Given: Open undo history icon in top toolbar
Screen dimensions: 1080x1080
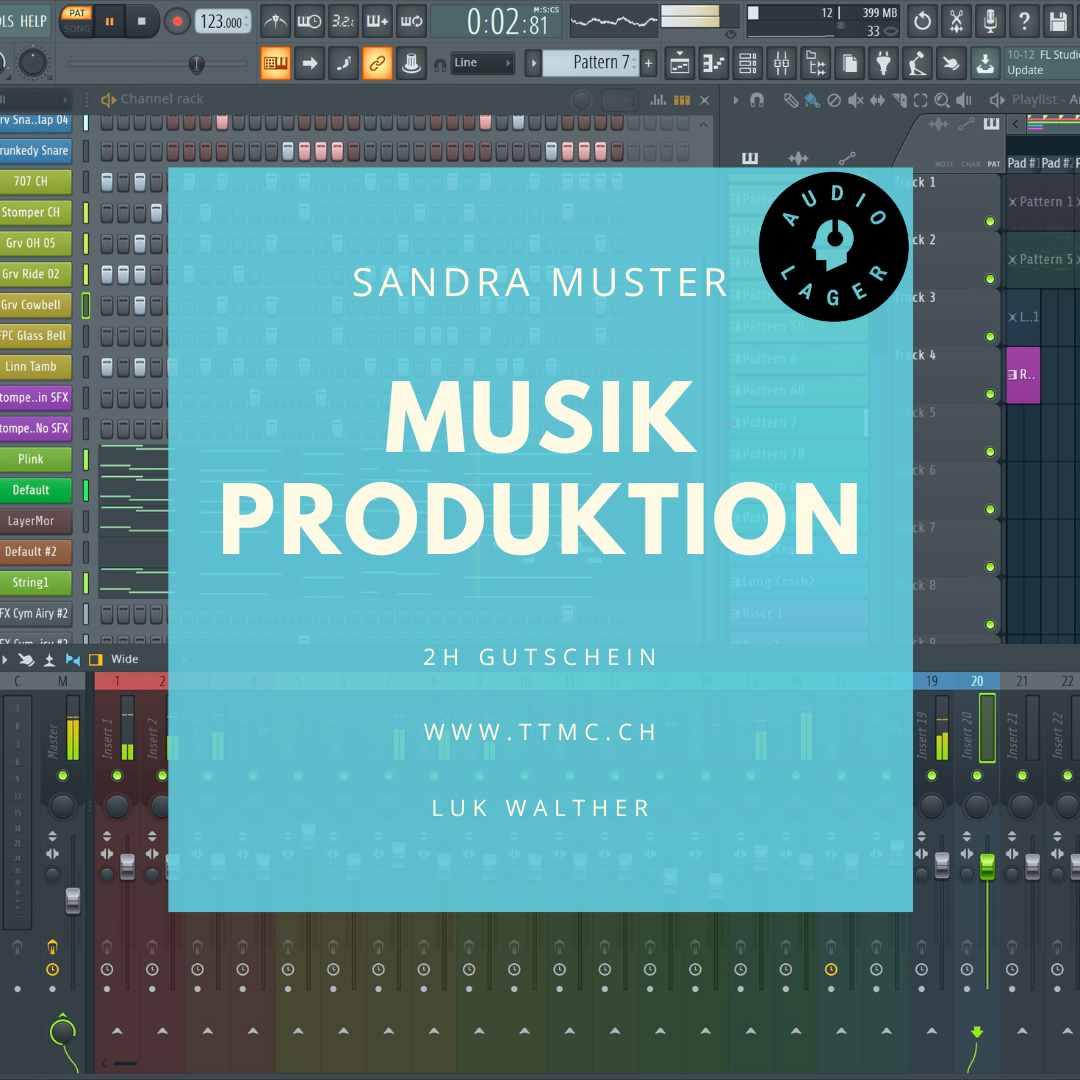Looking at the screenshot, I should click(922, 21).
